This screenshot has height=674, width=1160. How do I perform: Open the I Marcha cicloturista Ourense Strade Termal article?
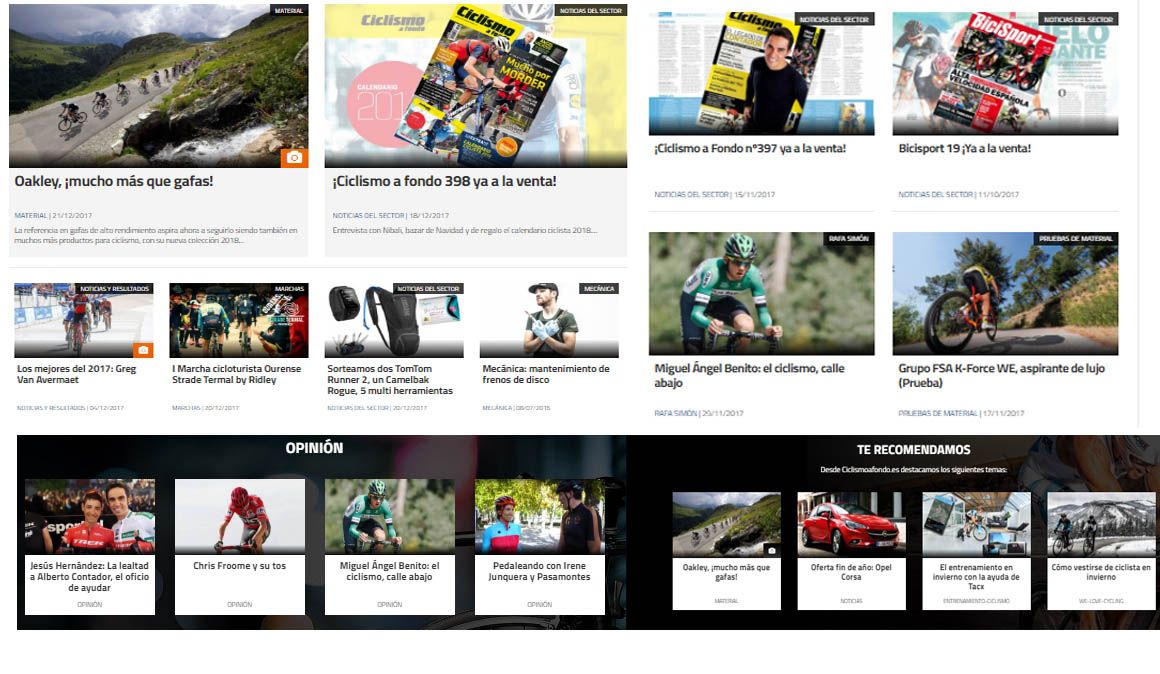point(237,374)
